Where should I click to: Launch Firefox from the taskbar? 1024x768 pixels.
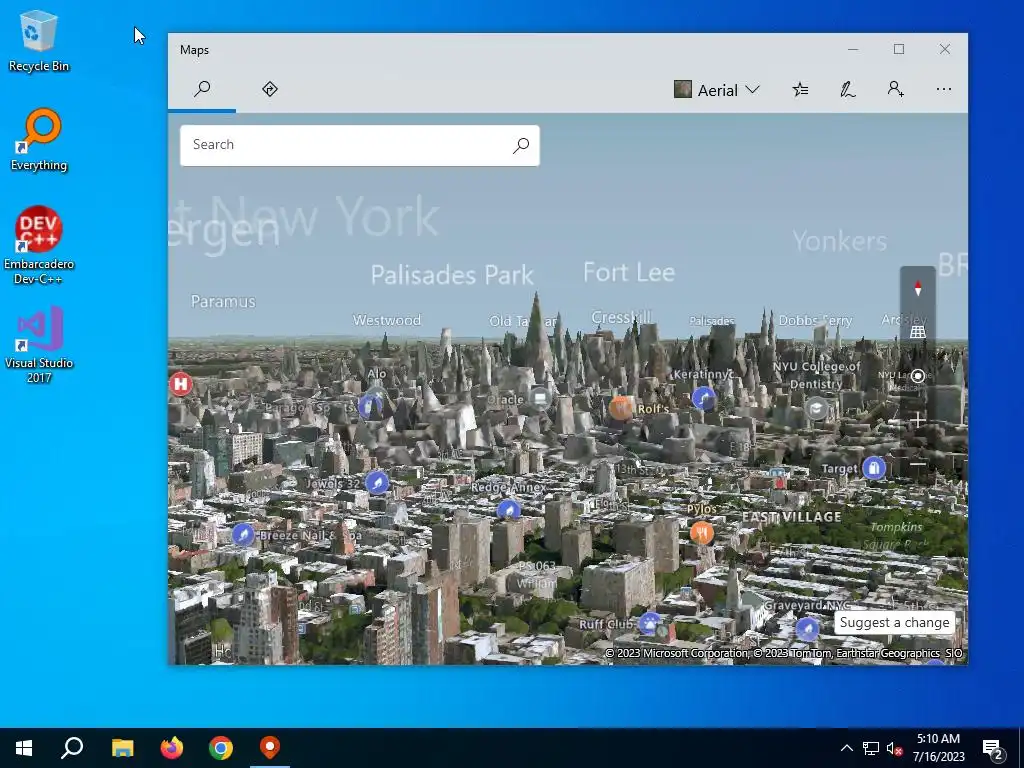tap(172, 748)
